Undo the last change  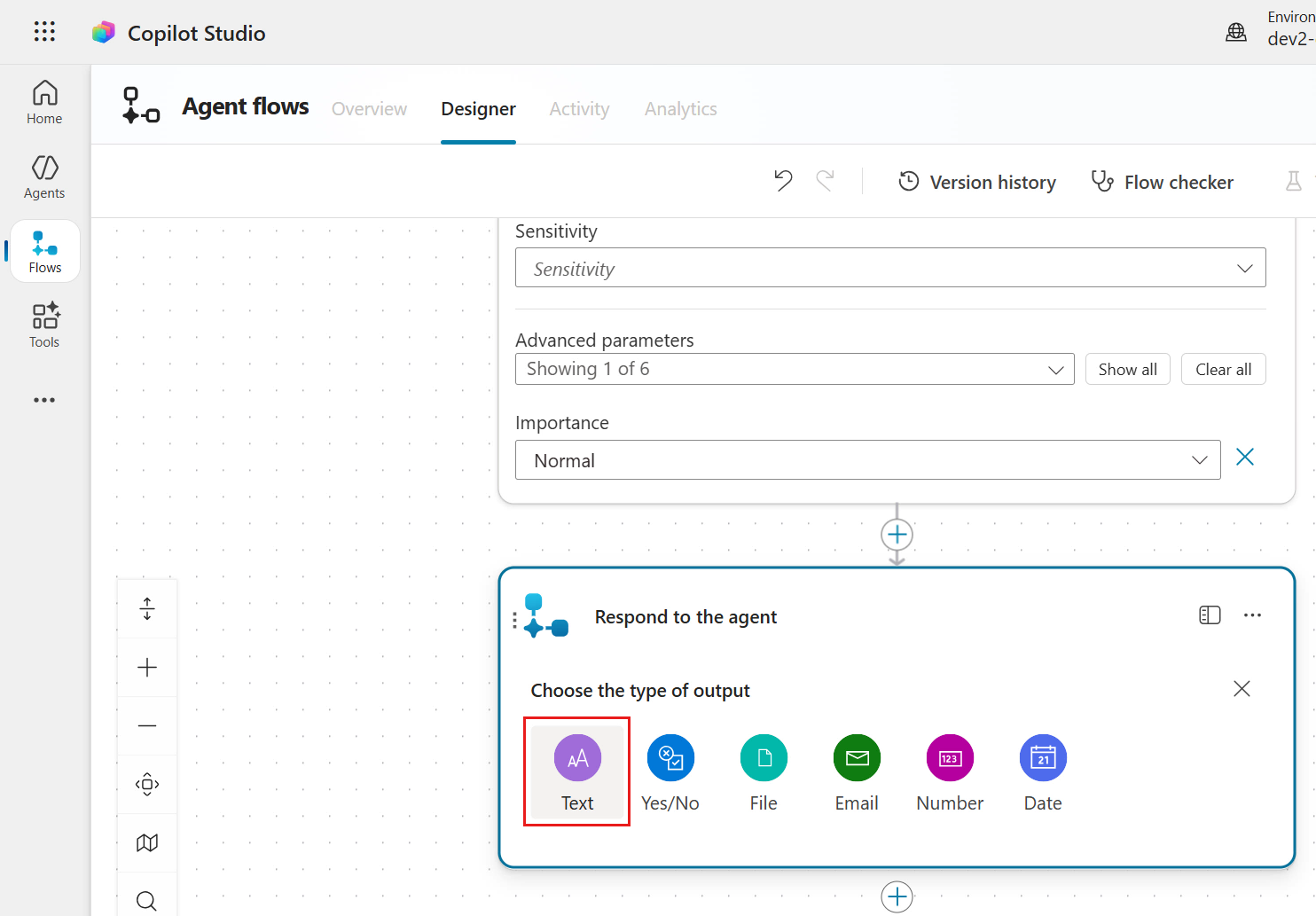tap(783, 181)
